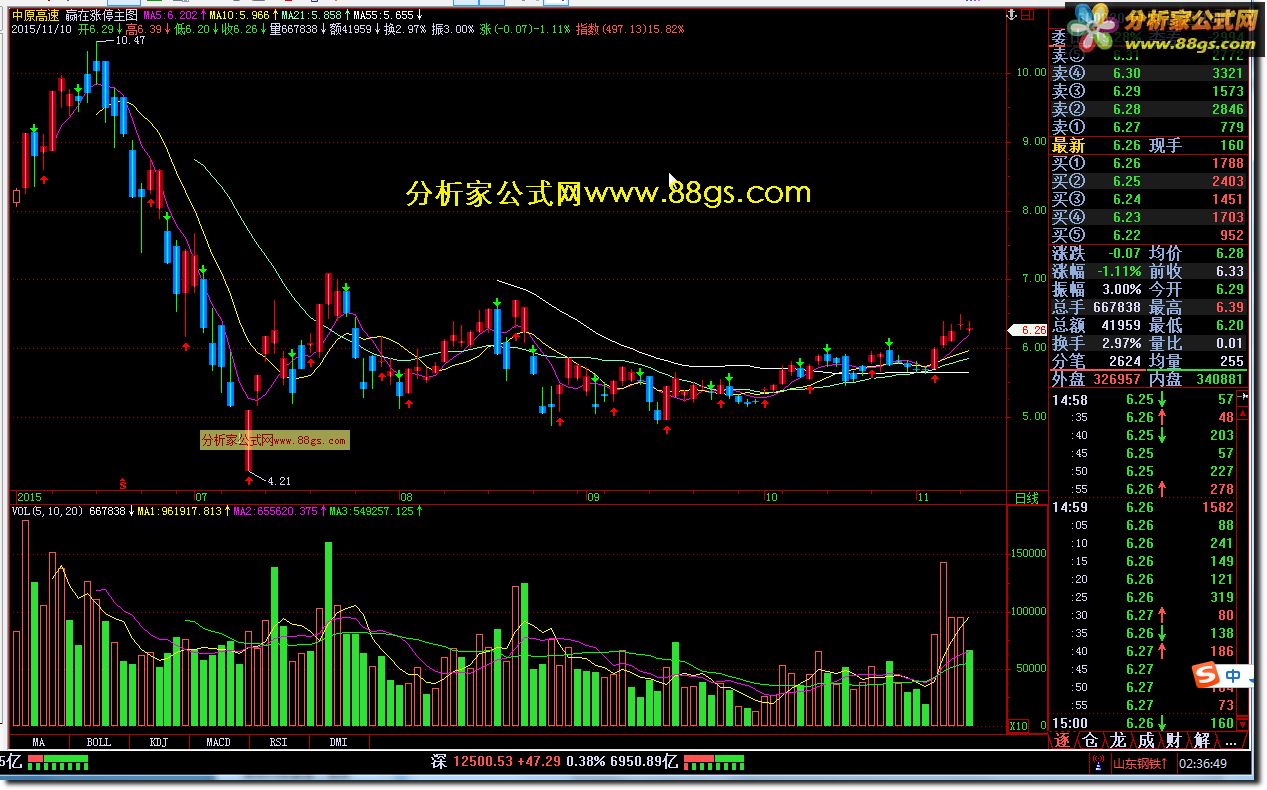The image size is (1267, 790).
Task: Click the red S marker below the chart
Action: point(122,483)
